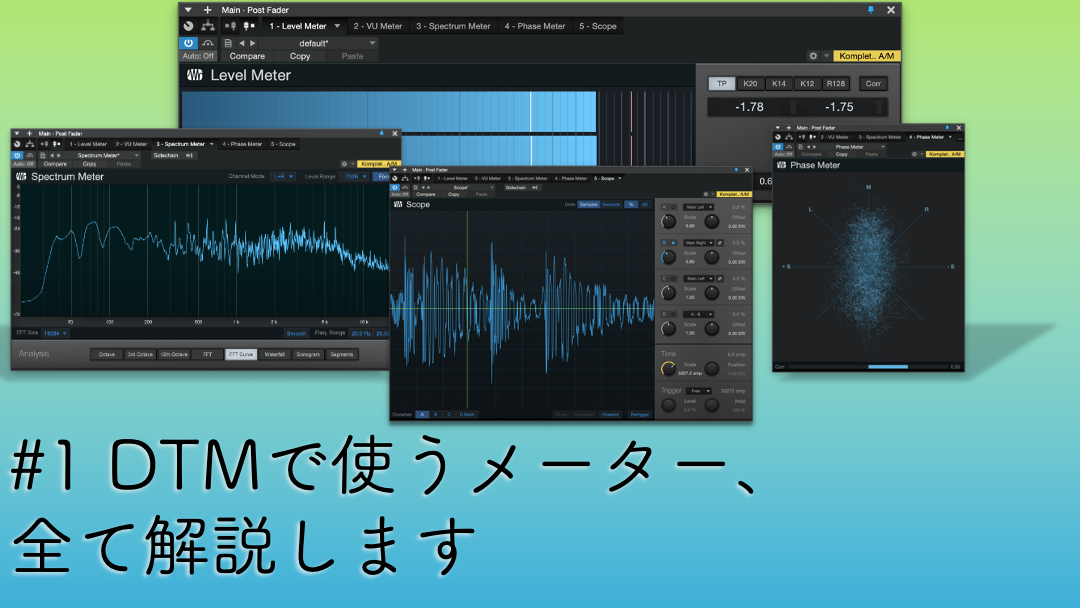Screen dimensions: 1080x608
Task: Click the Komplet.. A/M yellow label in Level Meter
Action: [x=866, y=56]
